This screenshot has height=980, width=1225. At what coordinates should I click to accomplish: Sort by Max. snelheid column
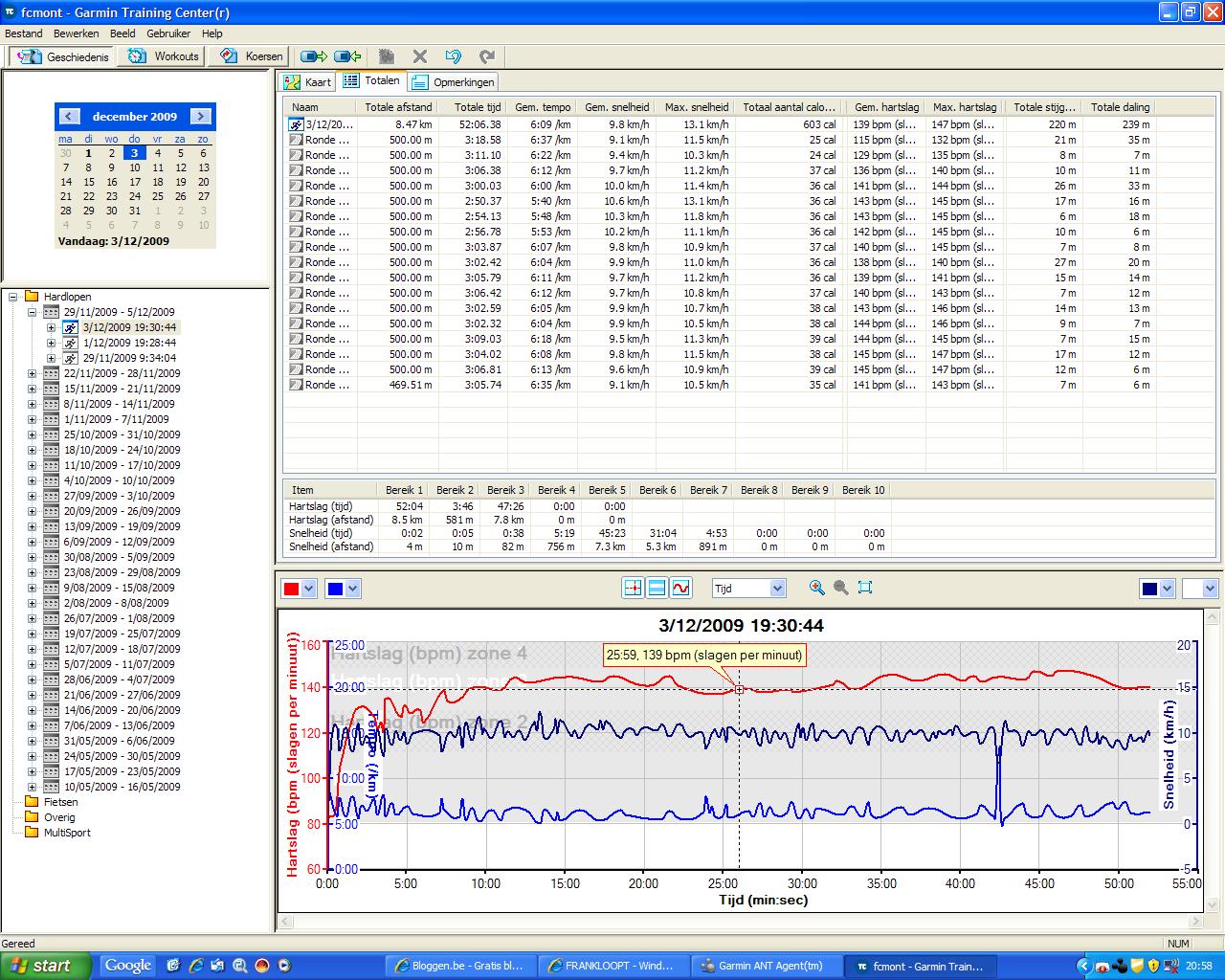(x=697, y=107)
